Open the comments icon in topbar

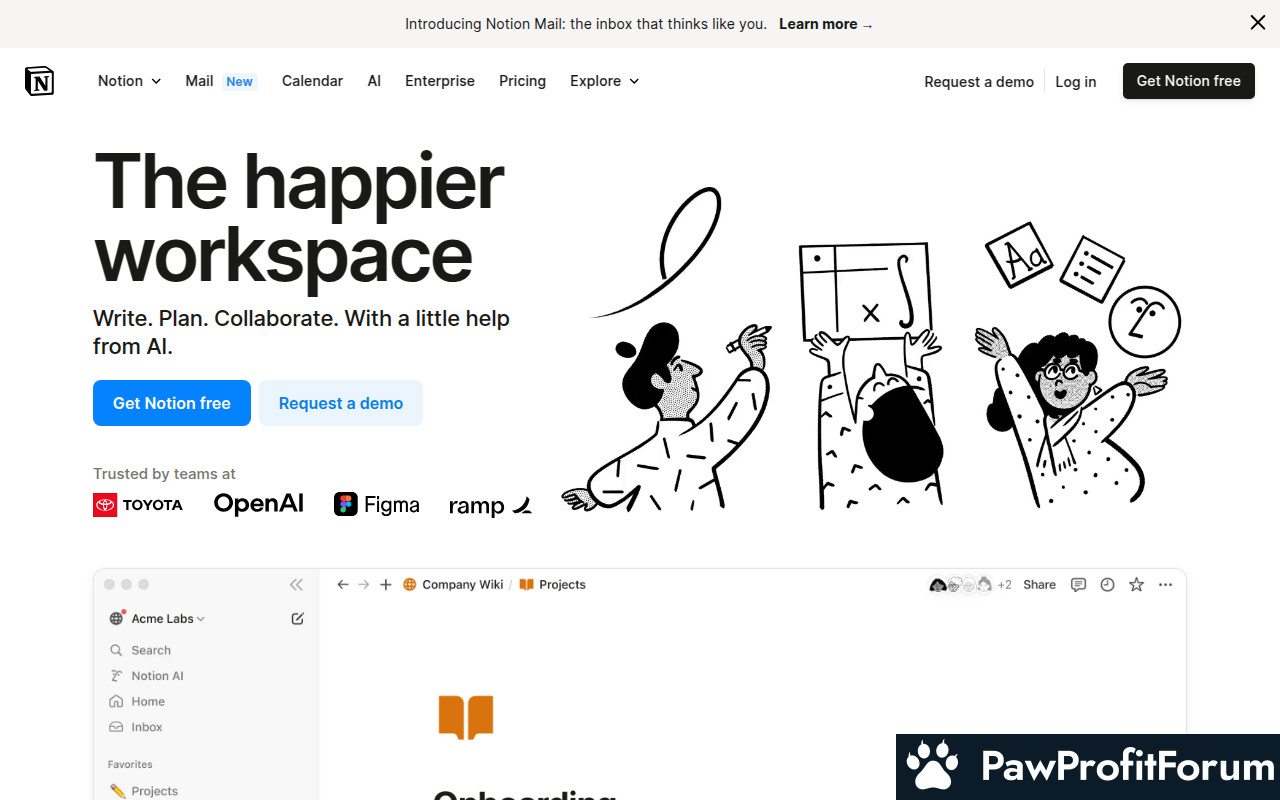pos(1078,585)
